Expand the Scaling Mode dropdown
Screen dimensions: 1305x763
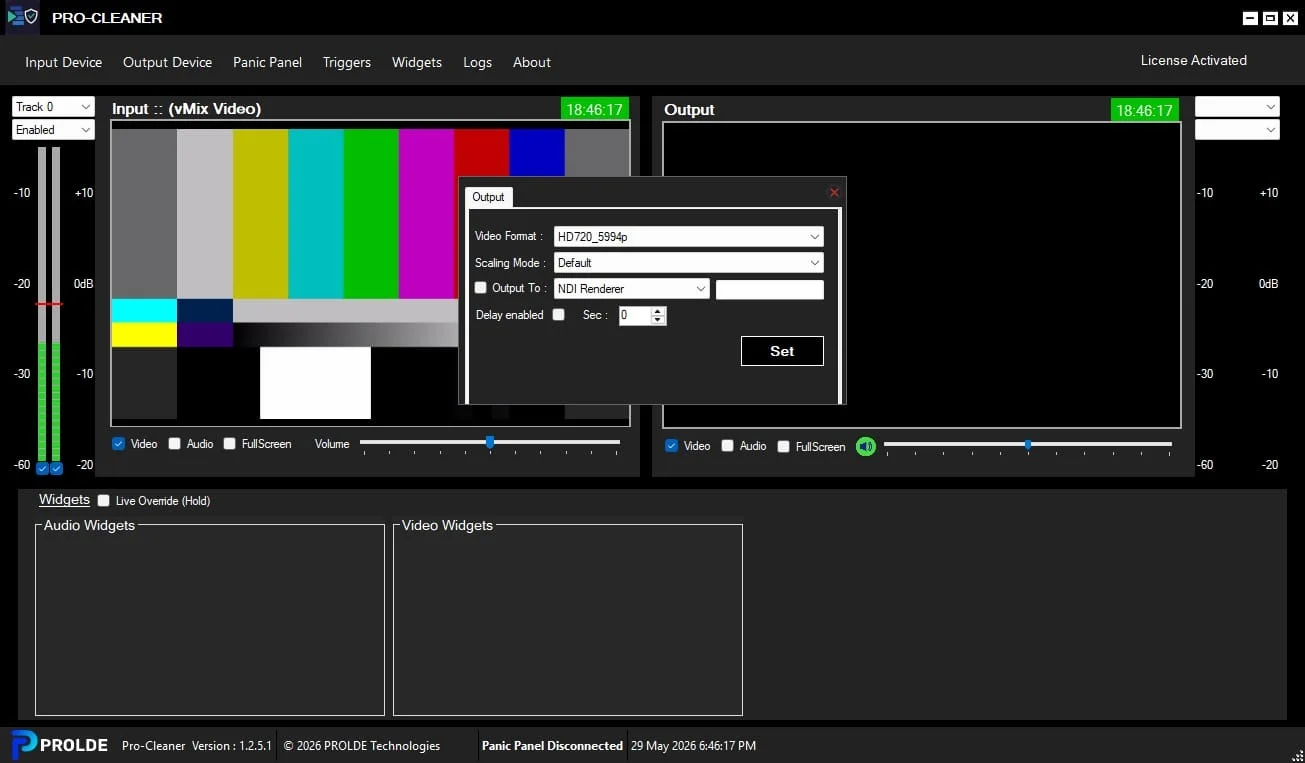689,263
